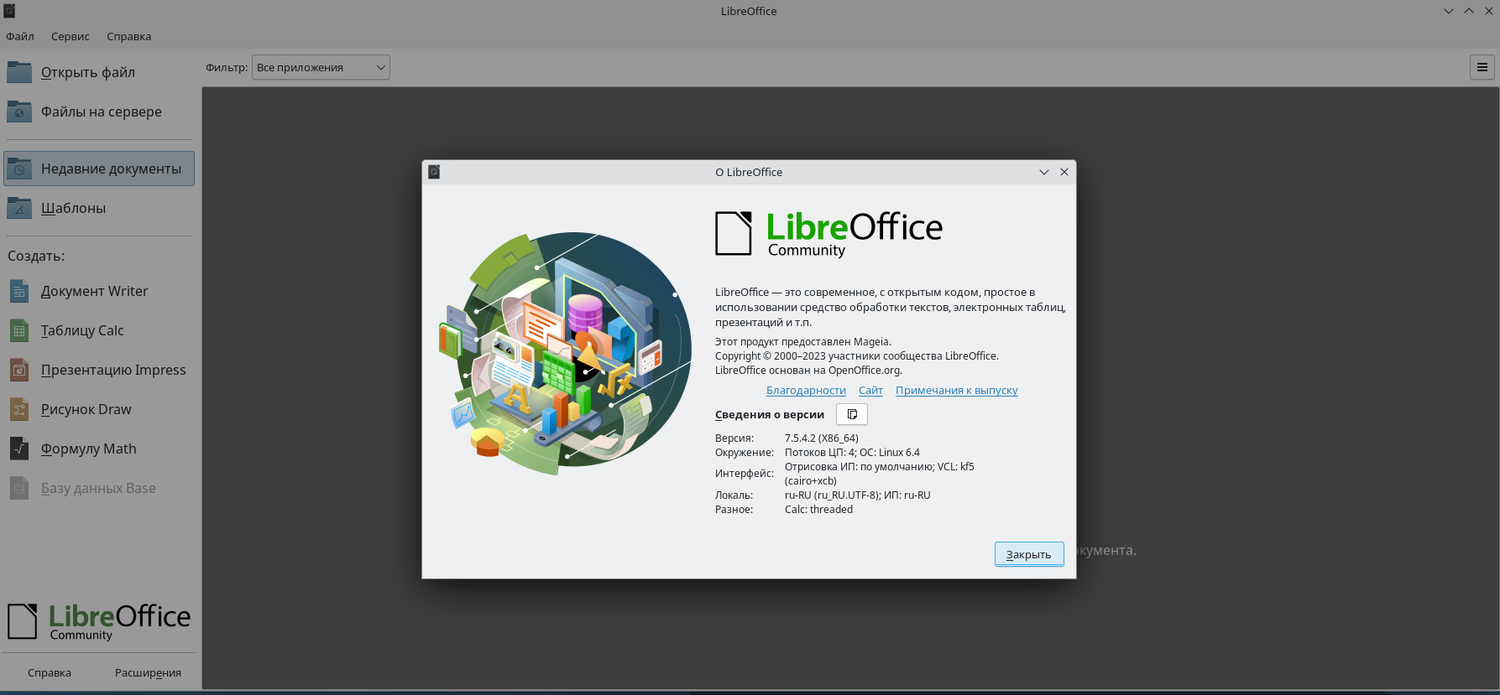Click the Закрыть button
Image resolution: width=1500 pixels, height=695 pixels.
click(1029, 554)
